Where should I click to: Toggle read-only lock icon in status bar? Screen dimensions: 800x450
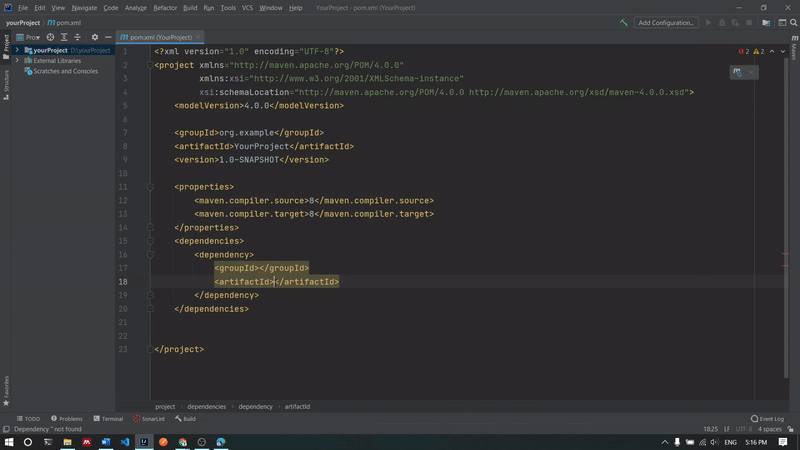point(790,429)
